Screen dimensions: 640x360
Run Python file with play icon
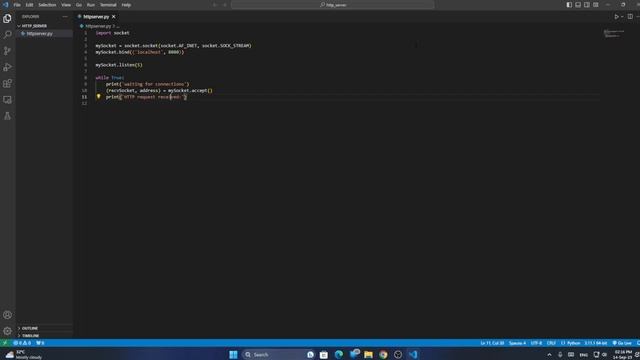616,17
